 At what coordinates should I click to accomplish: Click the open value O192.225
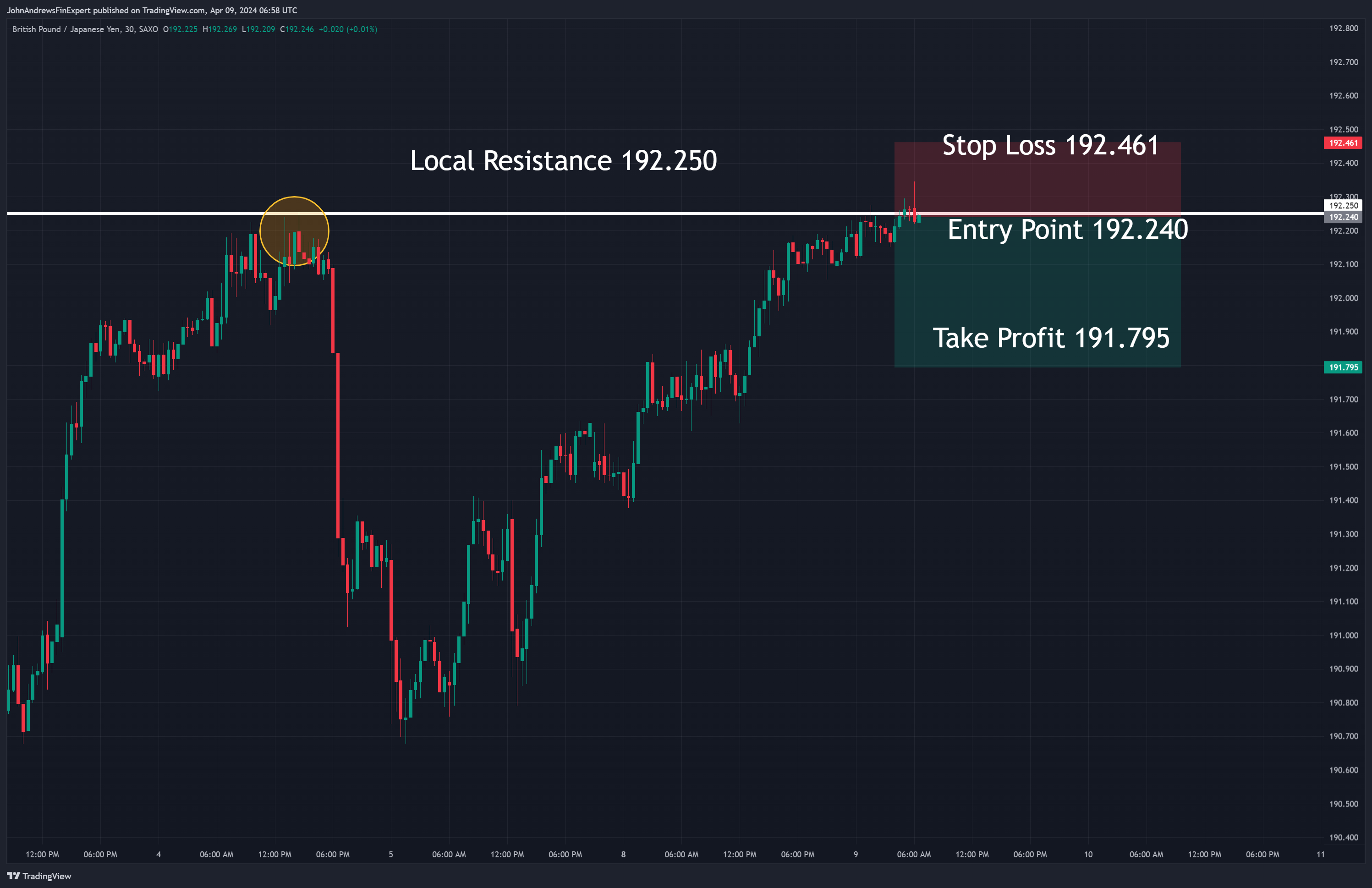[x=181, y=29]
